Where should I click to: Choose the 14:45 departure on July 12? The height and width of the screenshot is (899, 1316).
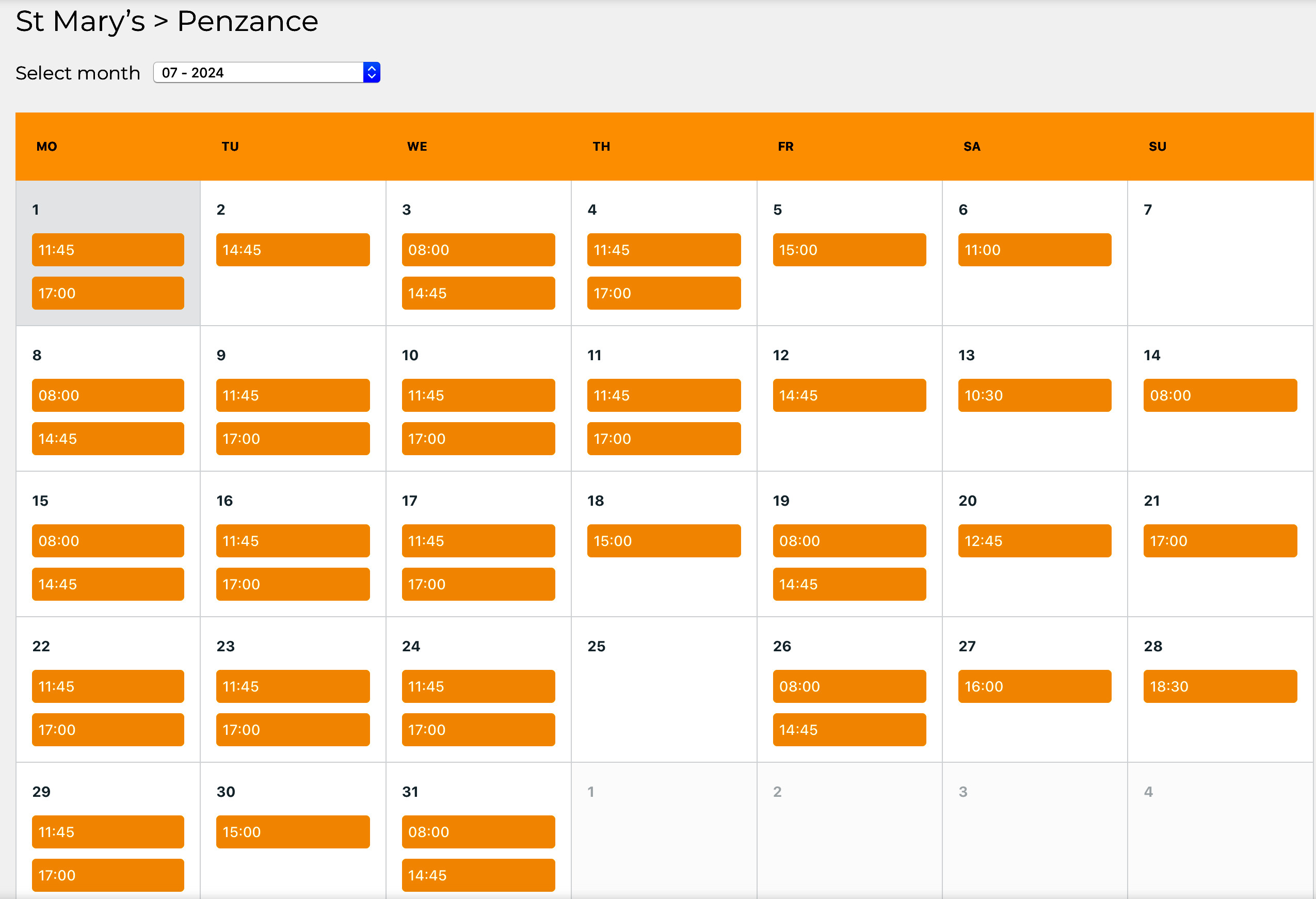point(849,395)
